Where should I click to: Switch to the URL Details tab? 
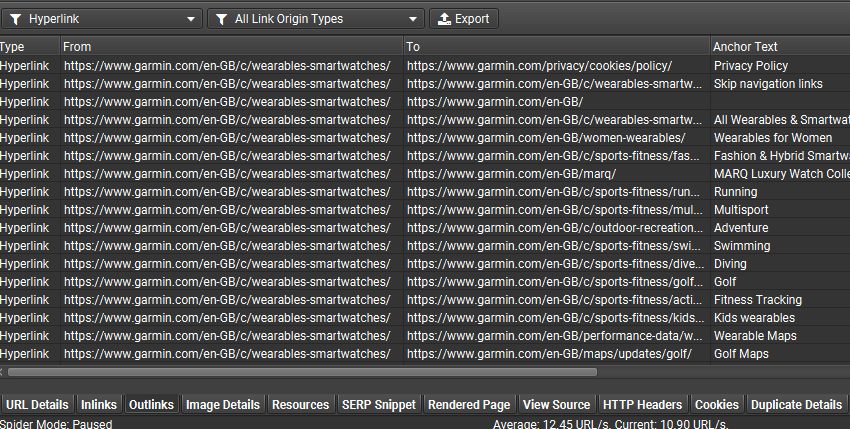click(37, 405)
